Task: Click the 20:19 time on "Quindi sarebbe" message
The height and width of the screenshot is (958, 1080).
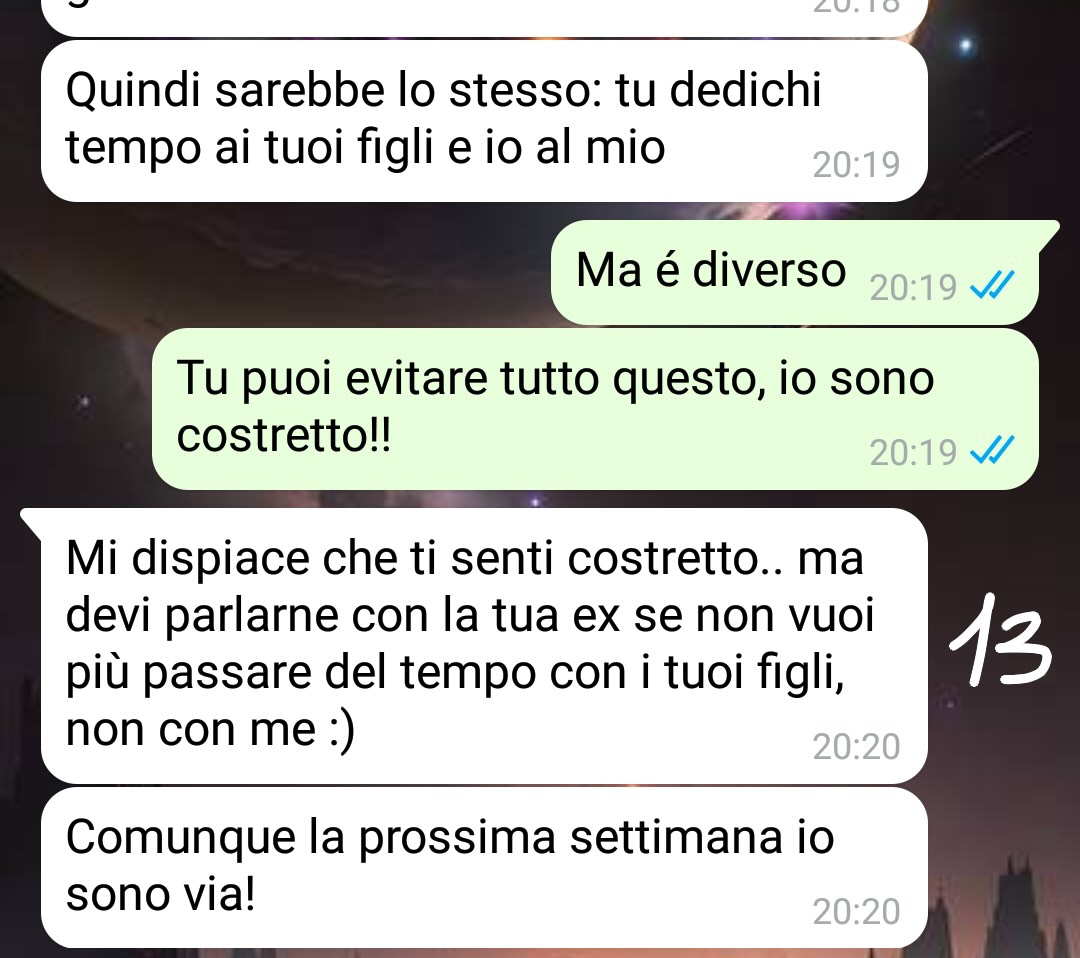Action: coord(856,165)
